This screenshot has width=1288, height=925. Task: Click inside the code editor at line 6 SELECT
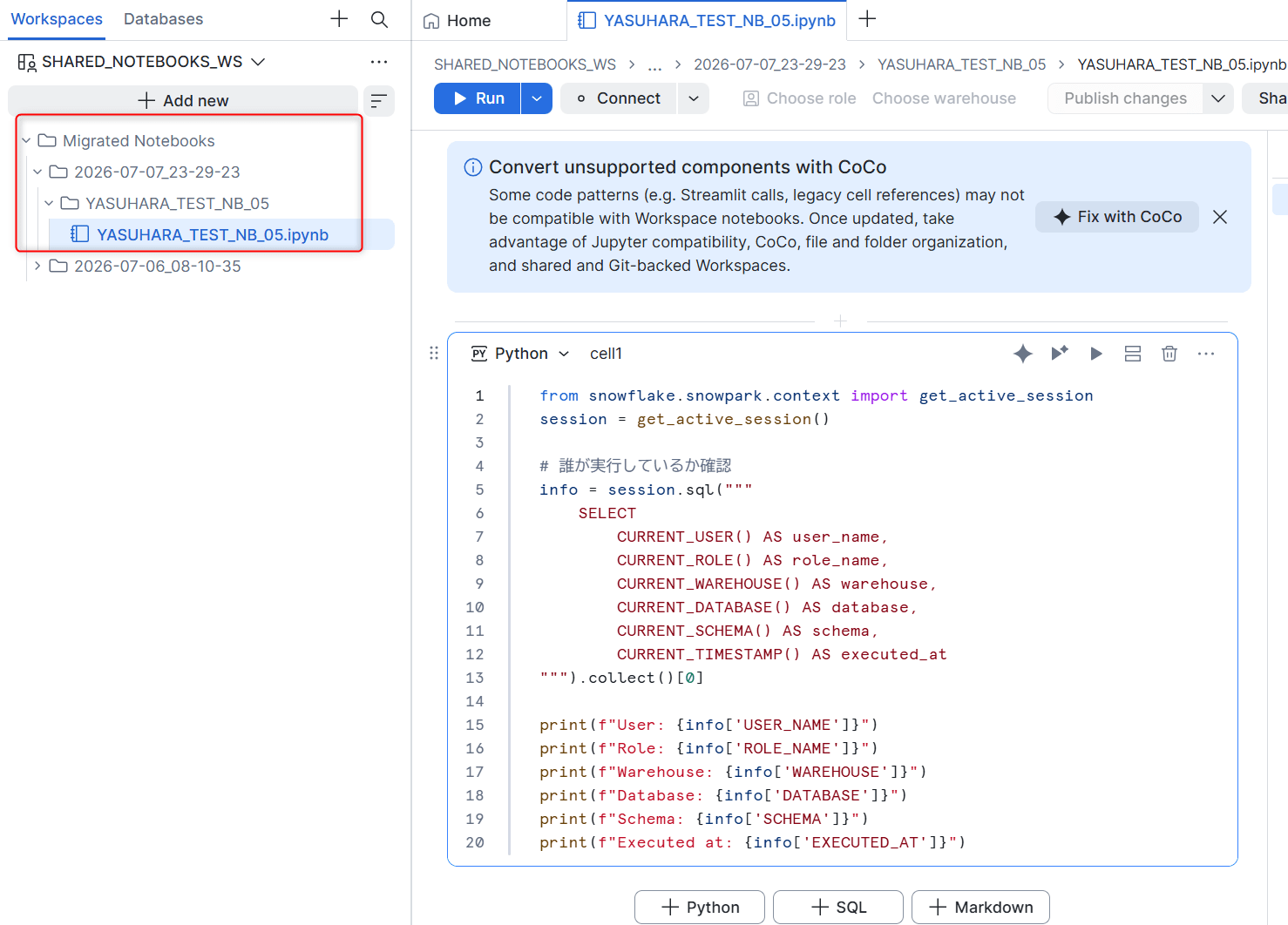[607, 513]
